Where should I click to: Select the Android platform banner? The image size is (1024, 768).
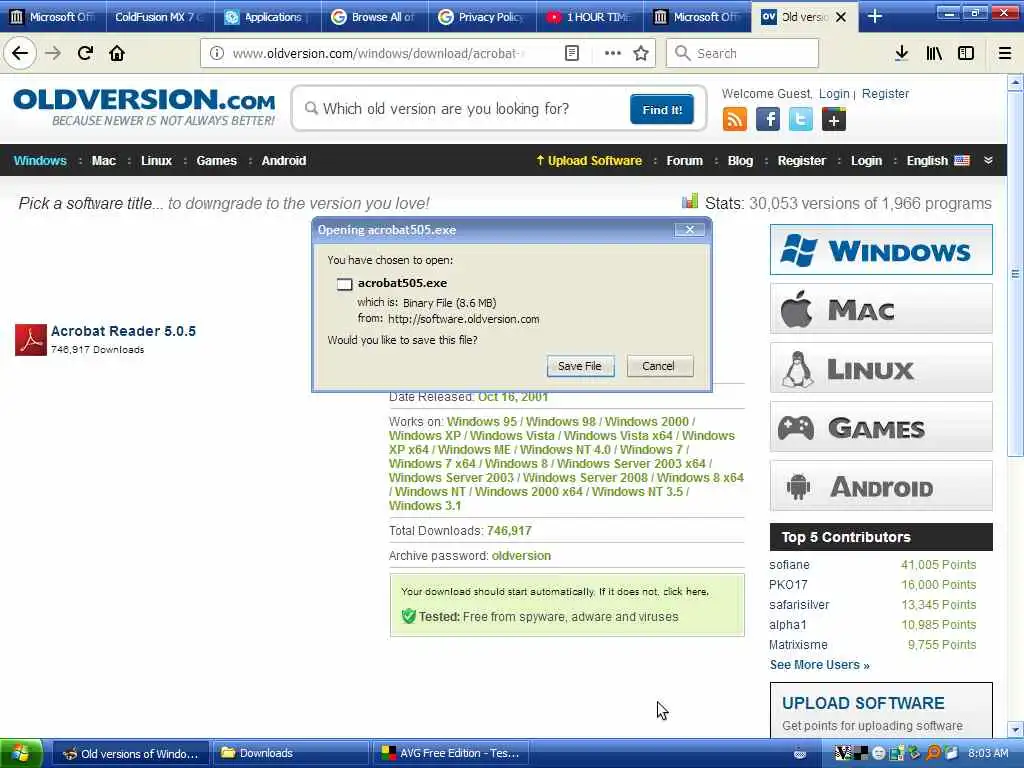pyautogui.click(x=881, y=486)
